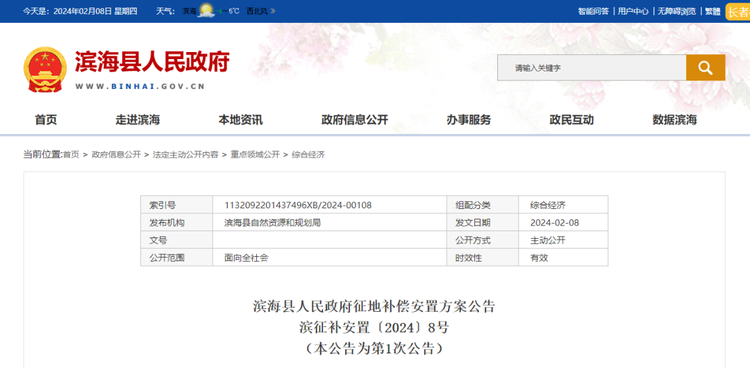
Task: Select 数据滨海 in the navigation bar
Action: (675, 120)
